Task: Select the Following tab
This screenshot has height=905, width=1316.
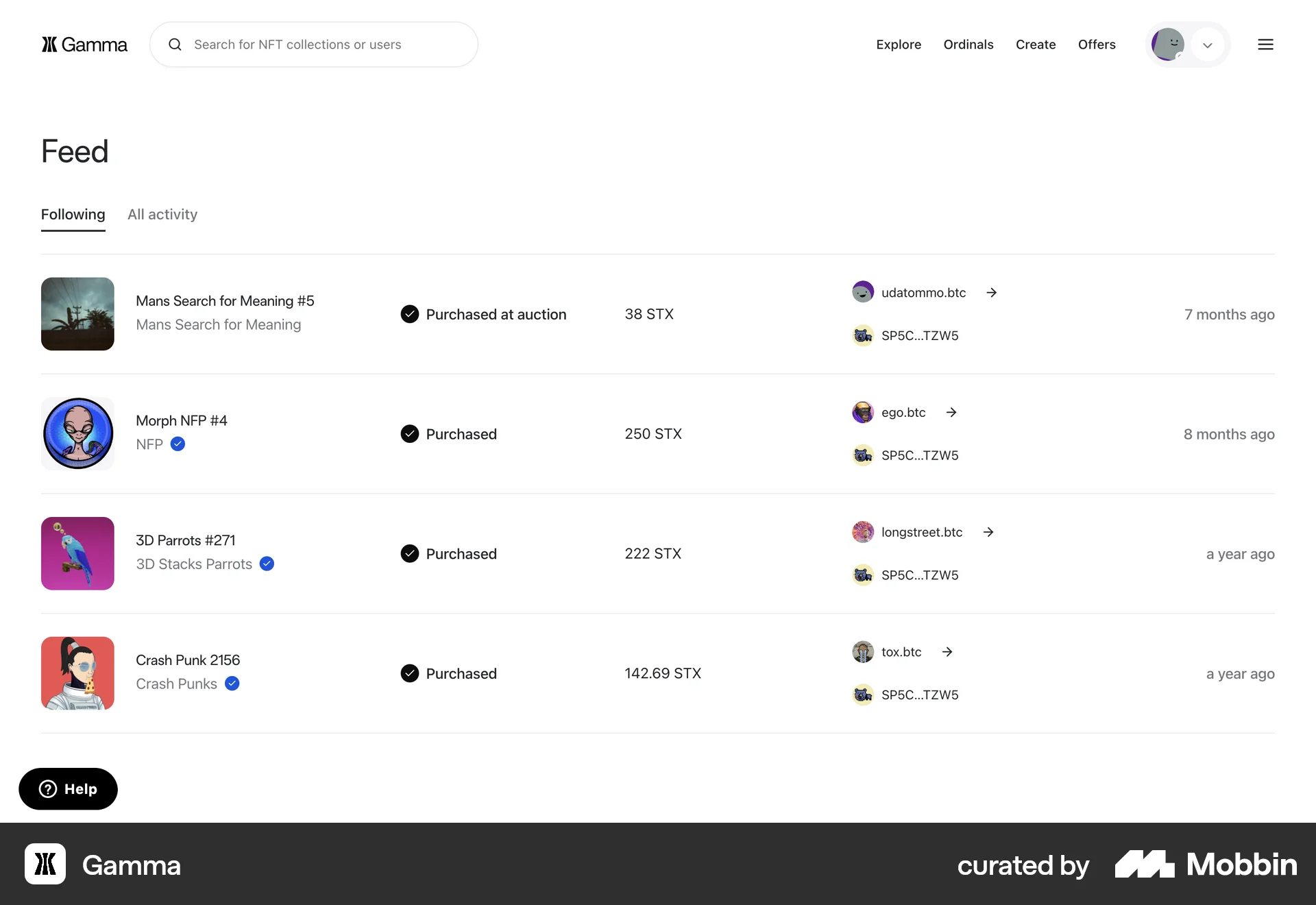Action: pyautogui.click(x=73, y=214)
